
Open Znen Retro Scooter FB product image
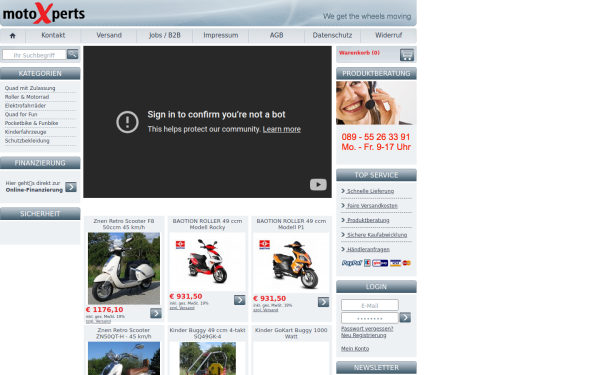pos(124,268)
